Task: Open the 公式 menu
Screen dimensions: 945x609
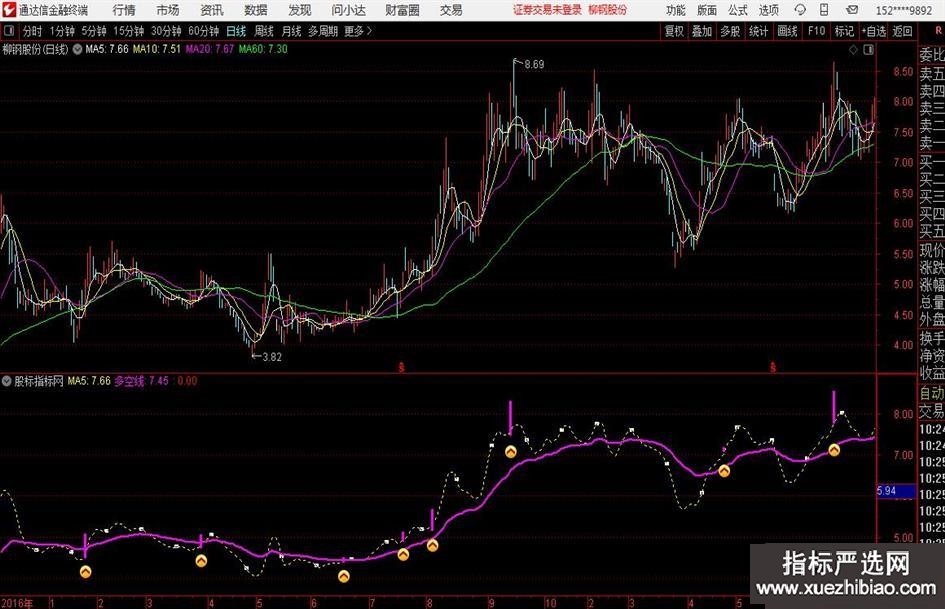Action: coord(738,10)
